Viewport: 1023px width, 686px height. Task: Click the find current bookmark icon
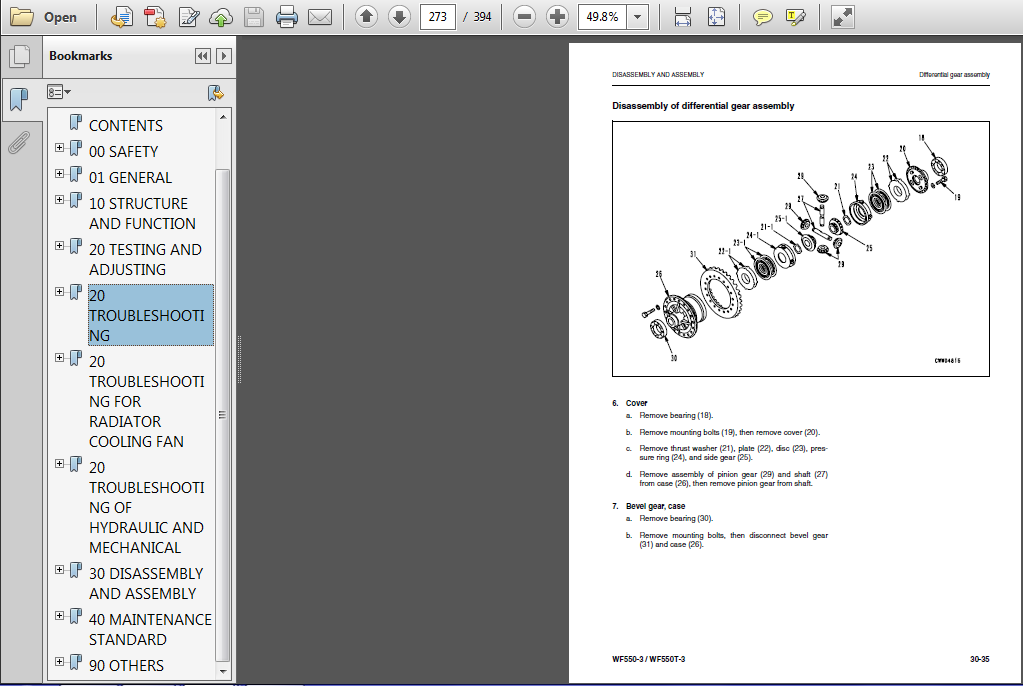(x=215, y=93)
